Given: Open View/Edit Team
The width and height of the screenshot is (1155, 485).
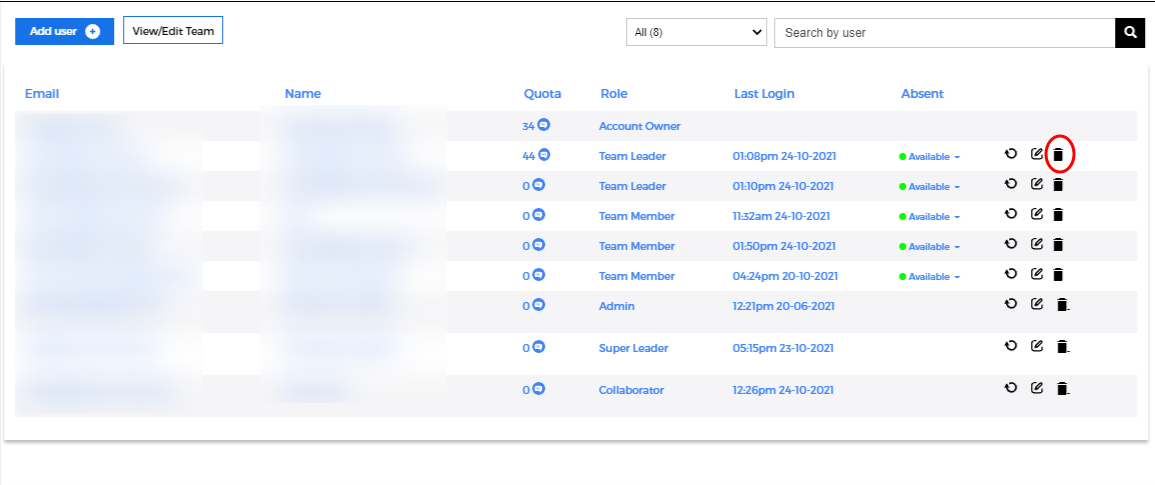Looking at the screenshot, I should [x=173, y=31].
